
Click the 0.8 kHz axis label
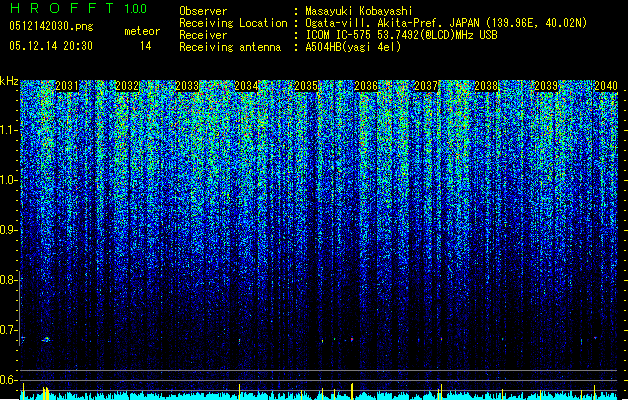(x=9, y=280)
